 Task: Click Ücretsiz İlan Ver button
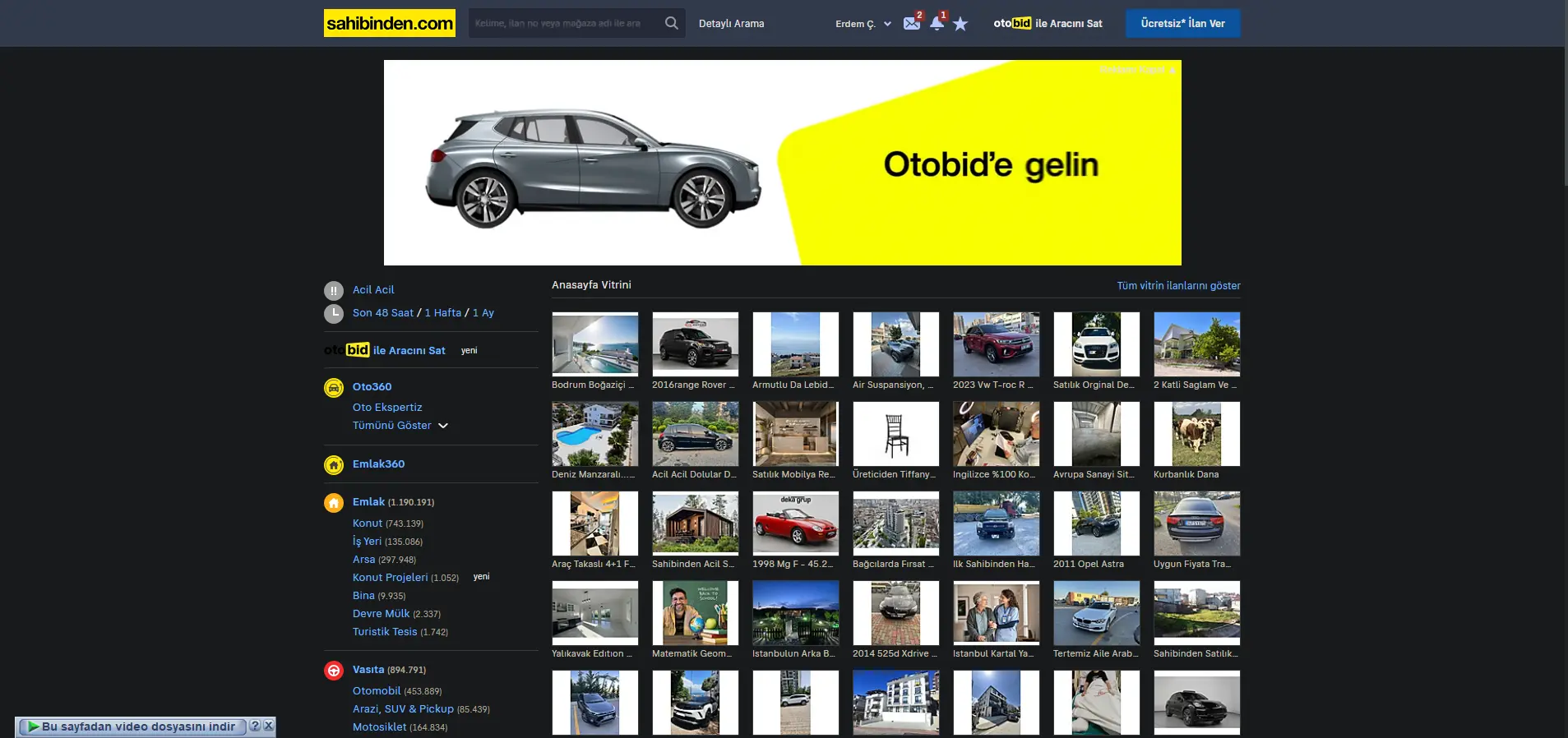tap(1182, 23)
